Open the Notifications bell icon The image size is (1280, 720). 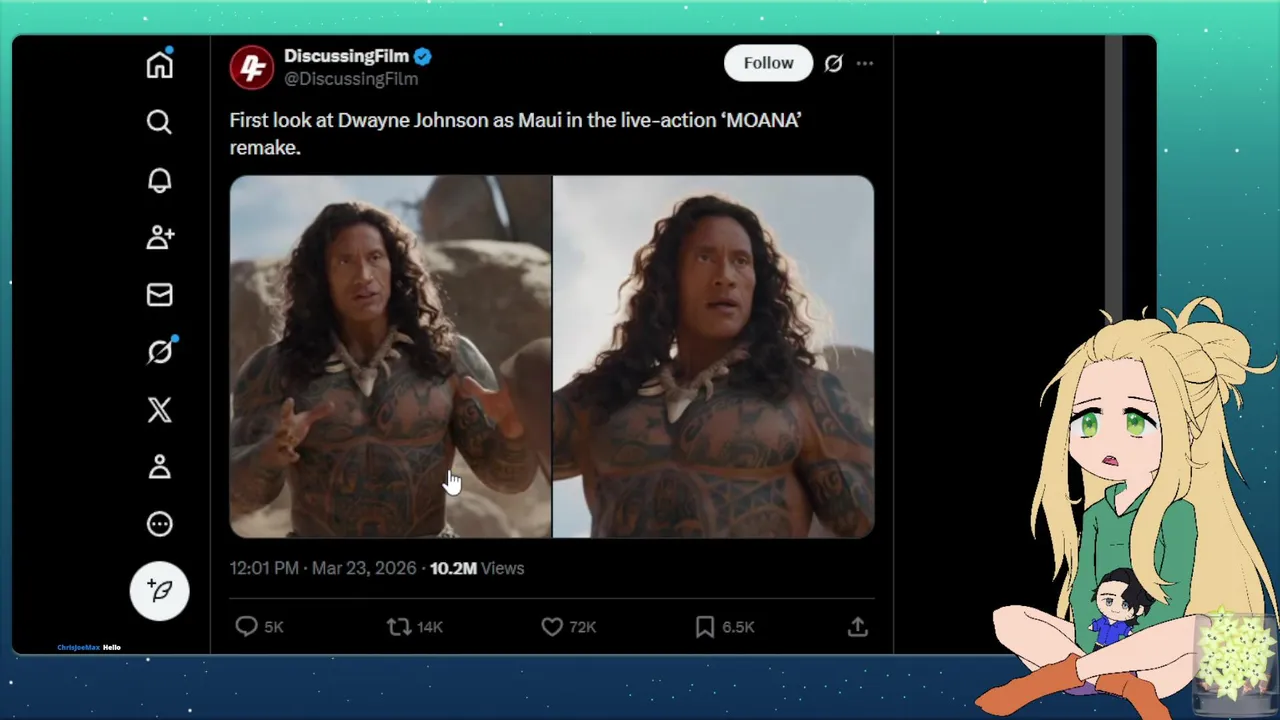[x=159, y=180]
